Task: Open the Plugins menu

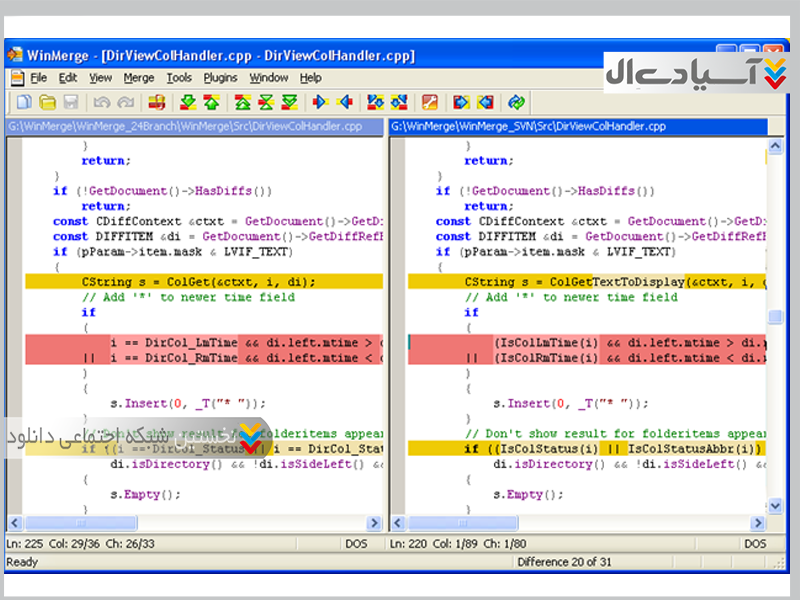Action: pos(220,78)
